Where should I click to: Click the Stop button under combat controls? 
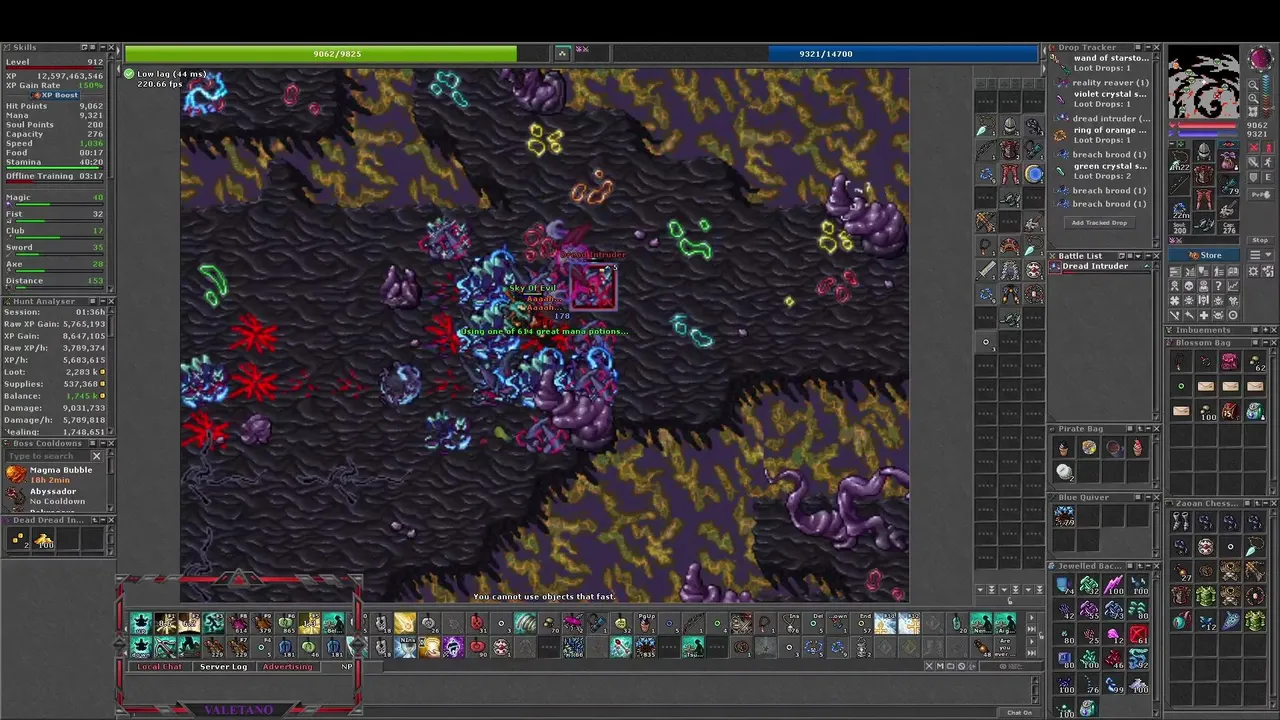coord(1260,240)
